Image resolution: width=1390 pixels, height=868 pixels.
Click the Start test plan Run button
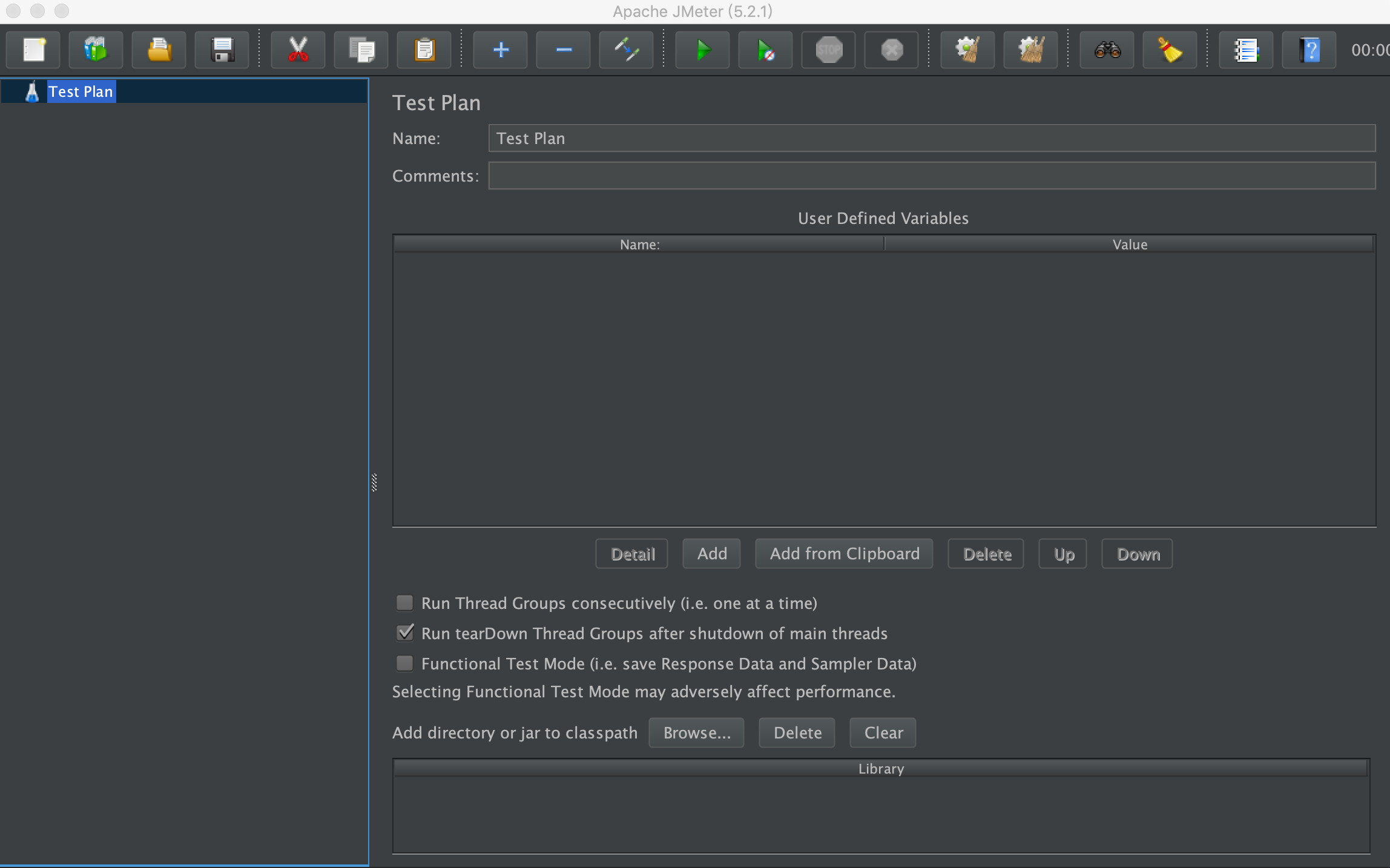(703, 48)
